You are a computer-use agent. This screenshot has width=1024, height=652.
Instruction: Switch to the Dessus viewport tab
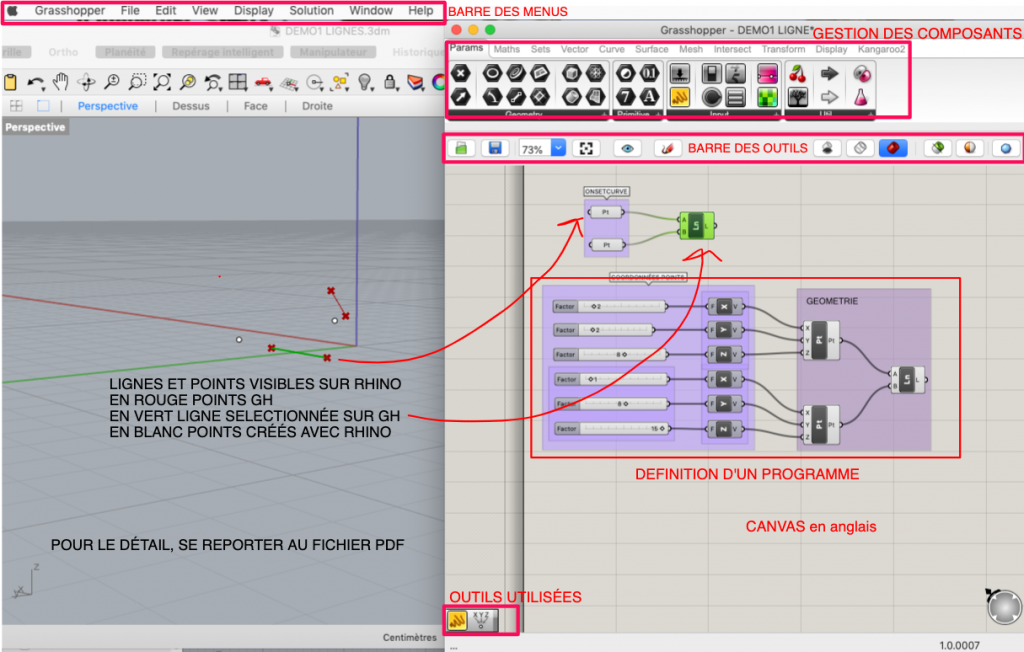point(191,106)
